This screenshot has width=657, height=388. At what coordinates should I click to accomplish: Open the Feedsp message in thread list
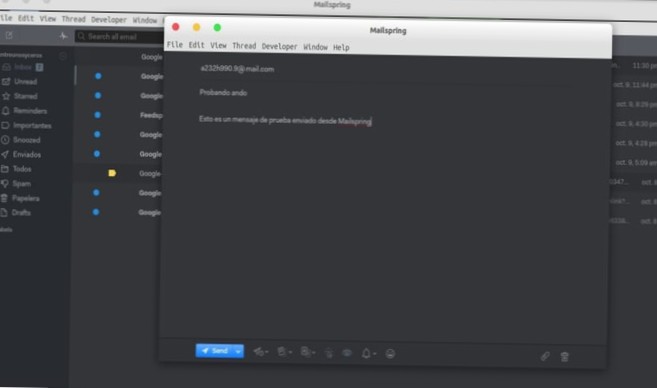151,115
